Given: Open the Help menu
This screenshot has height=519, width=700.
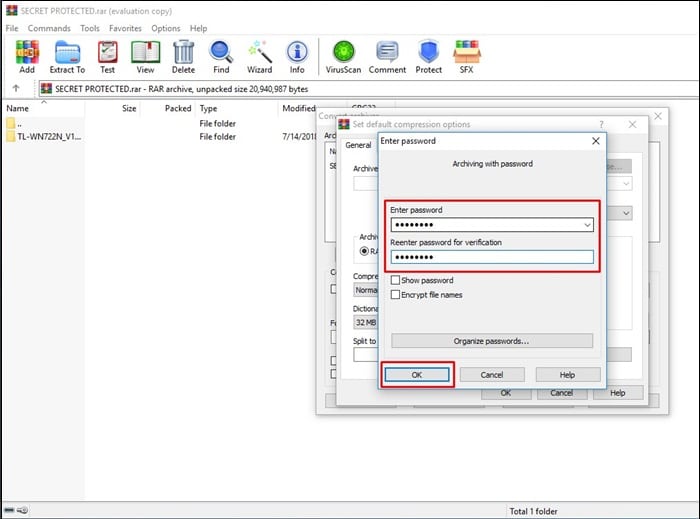Looking at the screenshot, I should [x=198, y=28].
